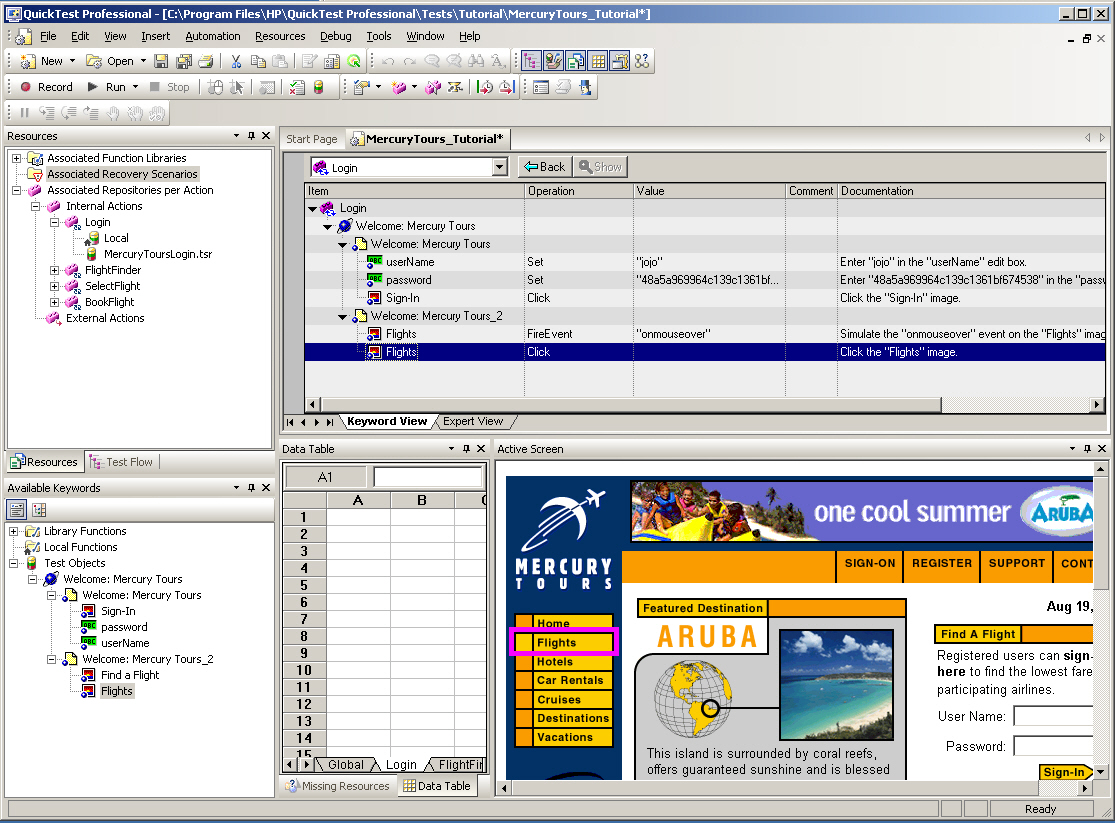Pin the Resources panel
The image size is (1115, 823).
click(251, 136)
